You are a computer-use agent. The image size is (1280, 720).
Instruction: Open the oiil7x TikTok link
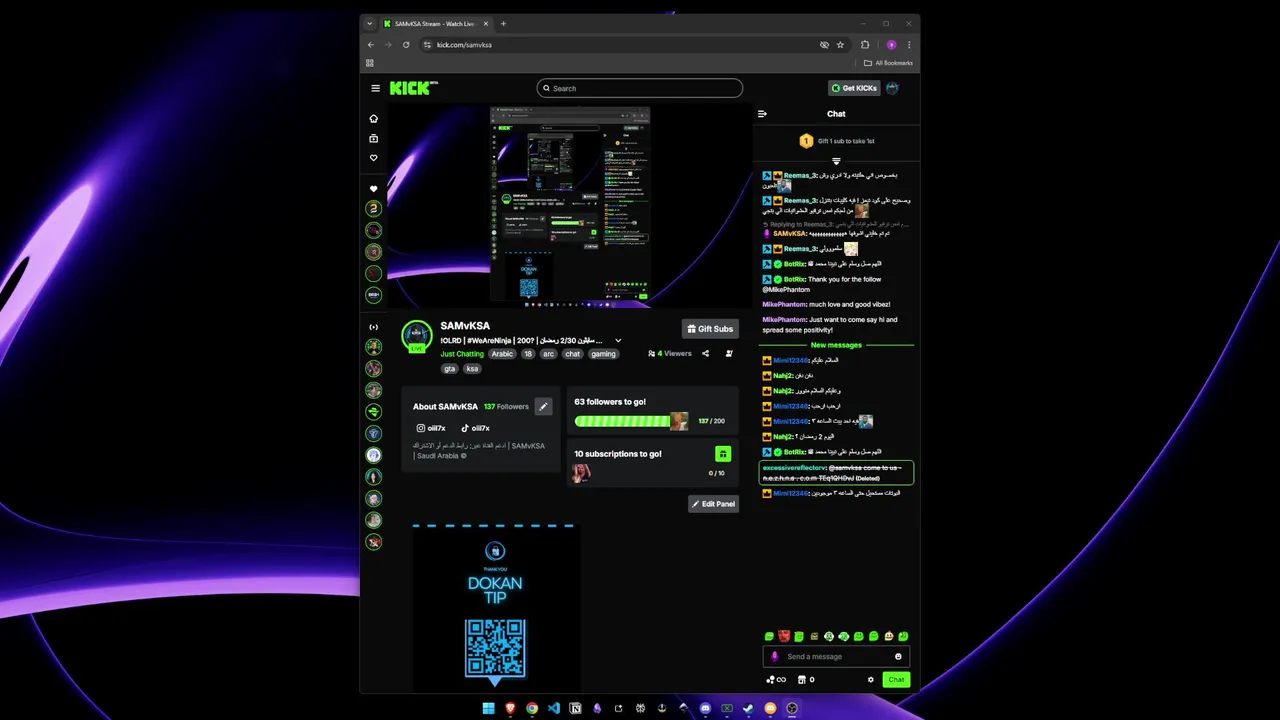(x=475, y=428)
